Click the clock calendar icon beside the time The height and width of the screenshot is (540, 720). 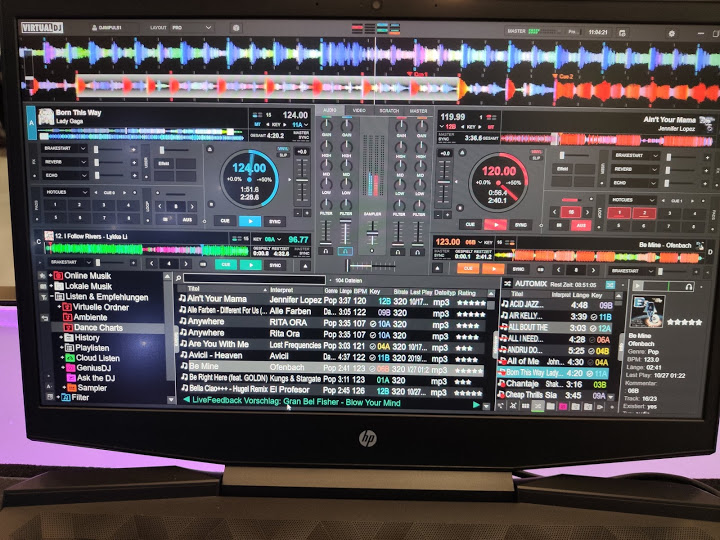coord(622,33)
